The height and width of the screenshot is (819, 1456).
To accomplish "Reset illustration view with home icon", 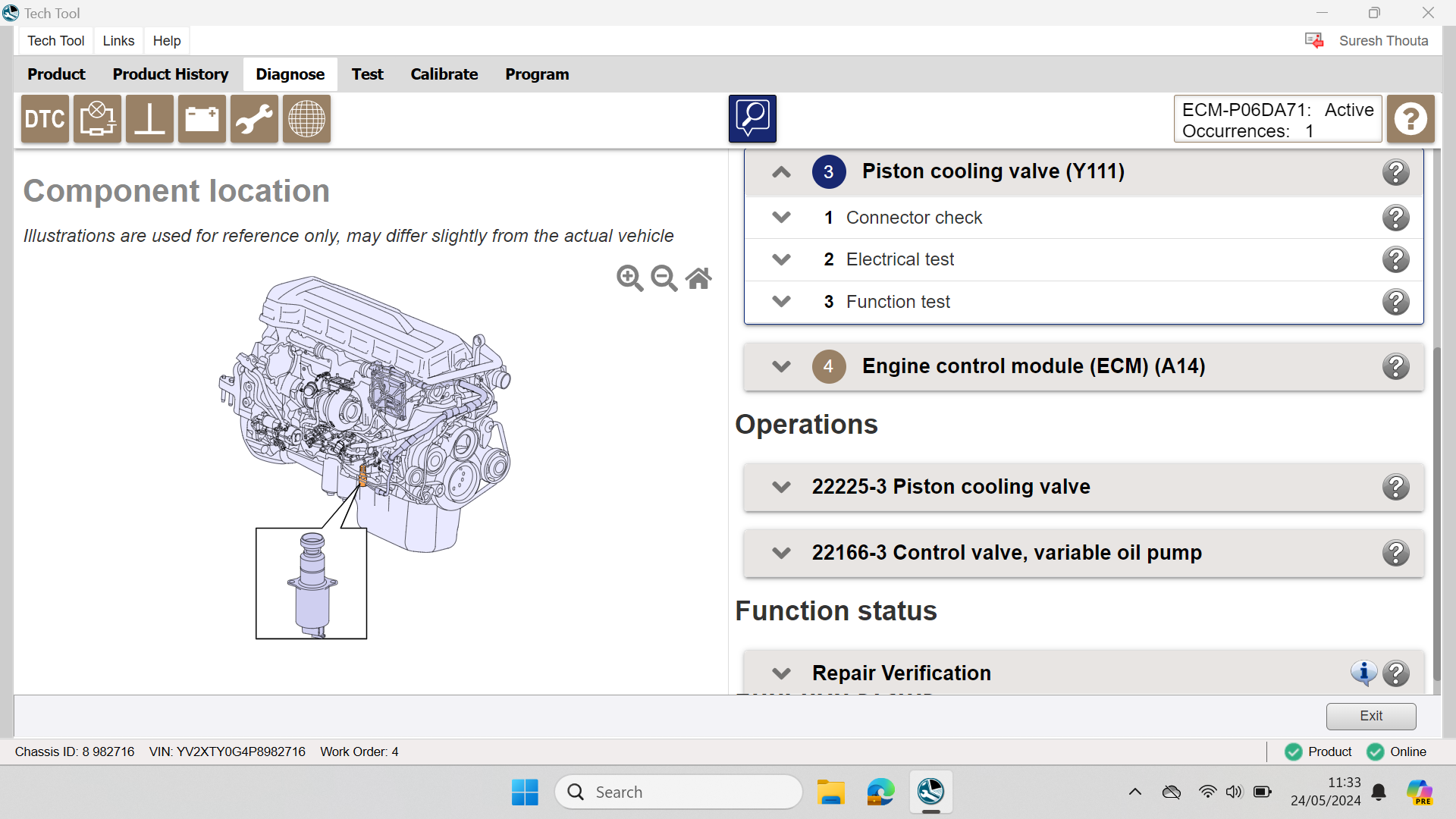I will coord(698,278).
